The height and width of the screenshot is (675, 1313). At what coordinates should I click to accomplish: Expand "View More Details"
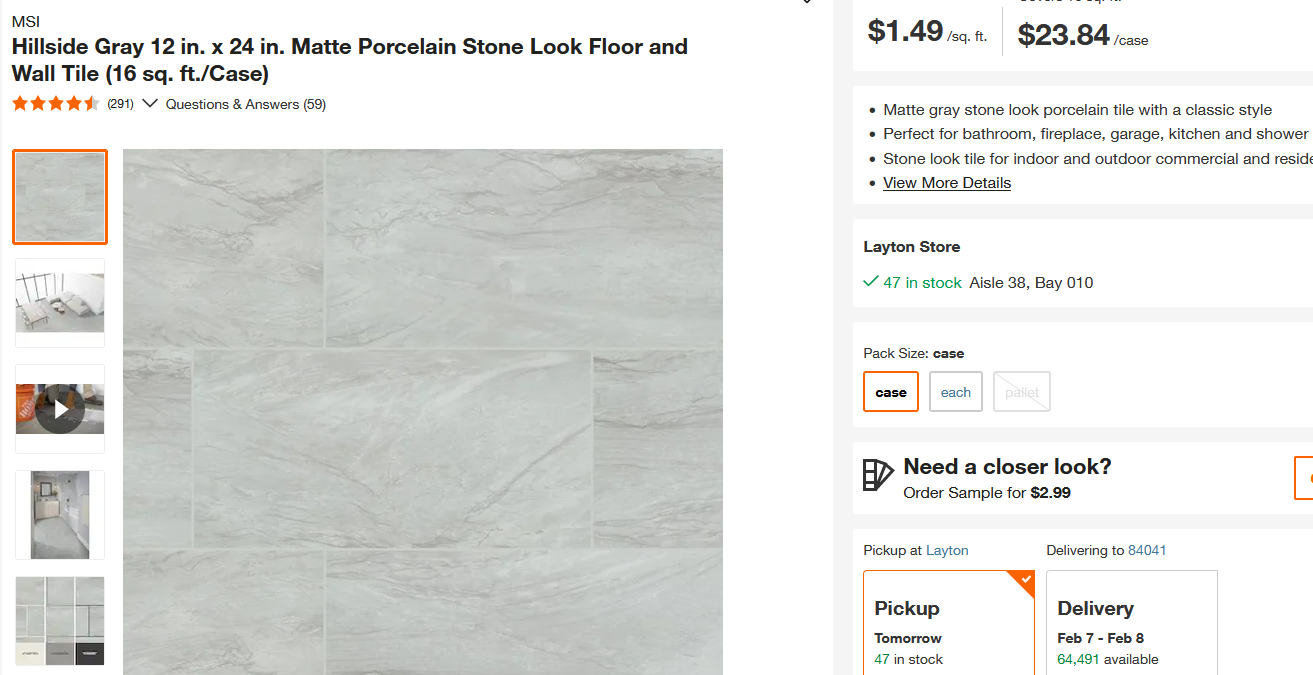coord(946,182)
